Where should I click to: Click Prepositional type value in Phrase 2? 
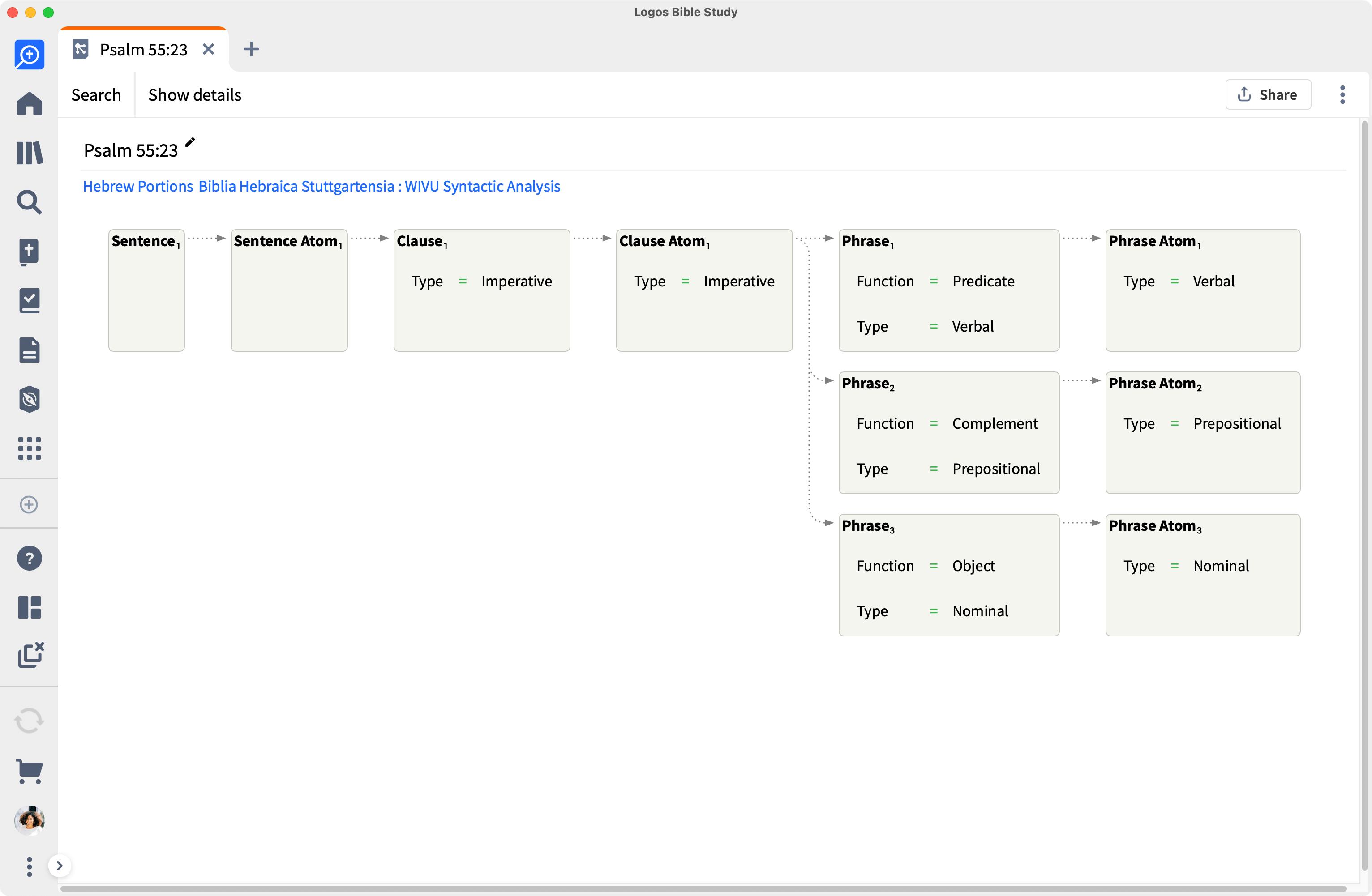tap(996, 469)
